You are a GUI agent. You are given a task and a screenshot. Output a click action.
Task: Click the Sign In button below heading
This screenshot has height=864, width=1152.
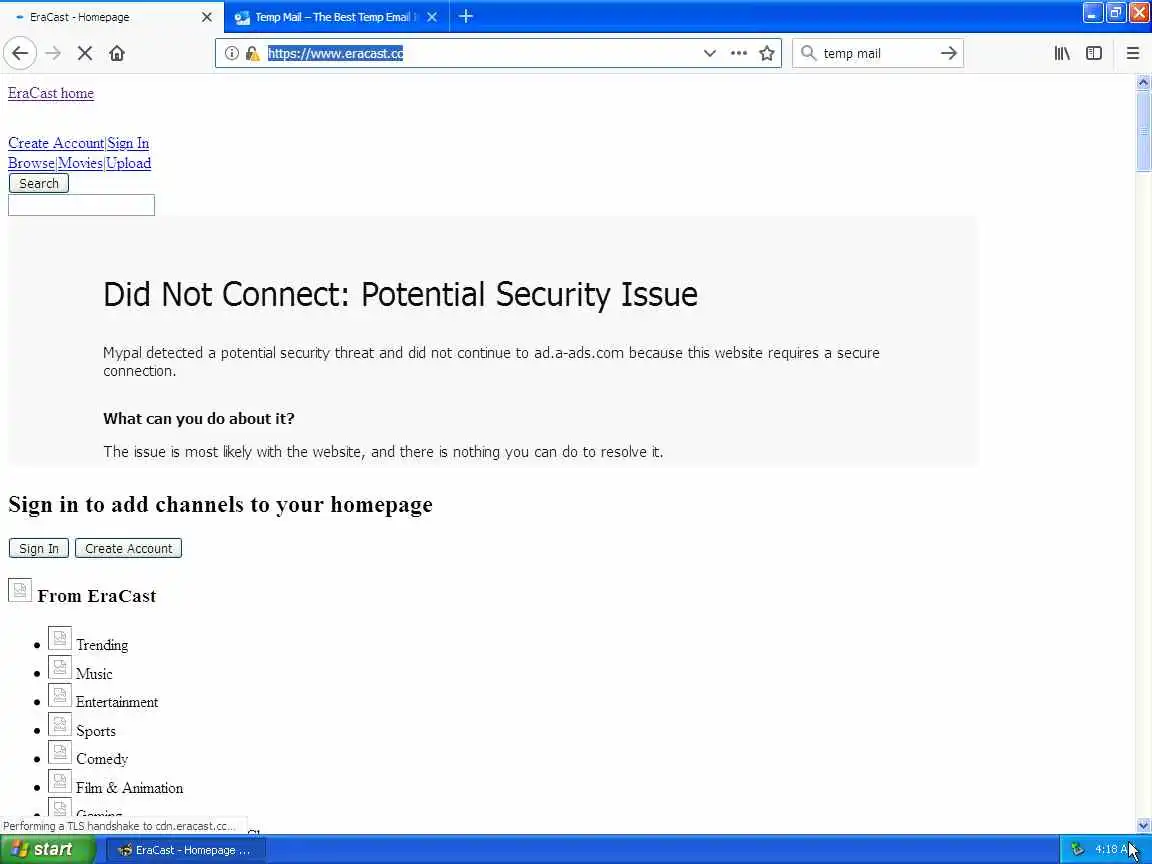pyautogui.click(x=39, y=548)
